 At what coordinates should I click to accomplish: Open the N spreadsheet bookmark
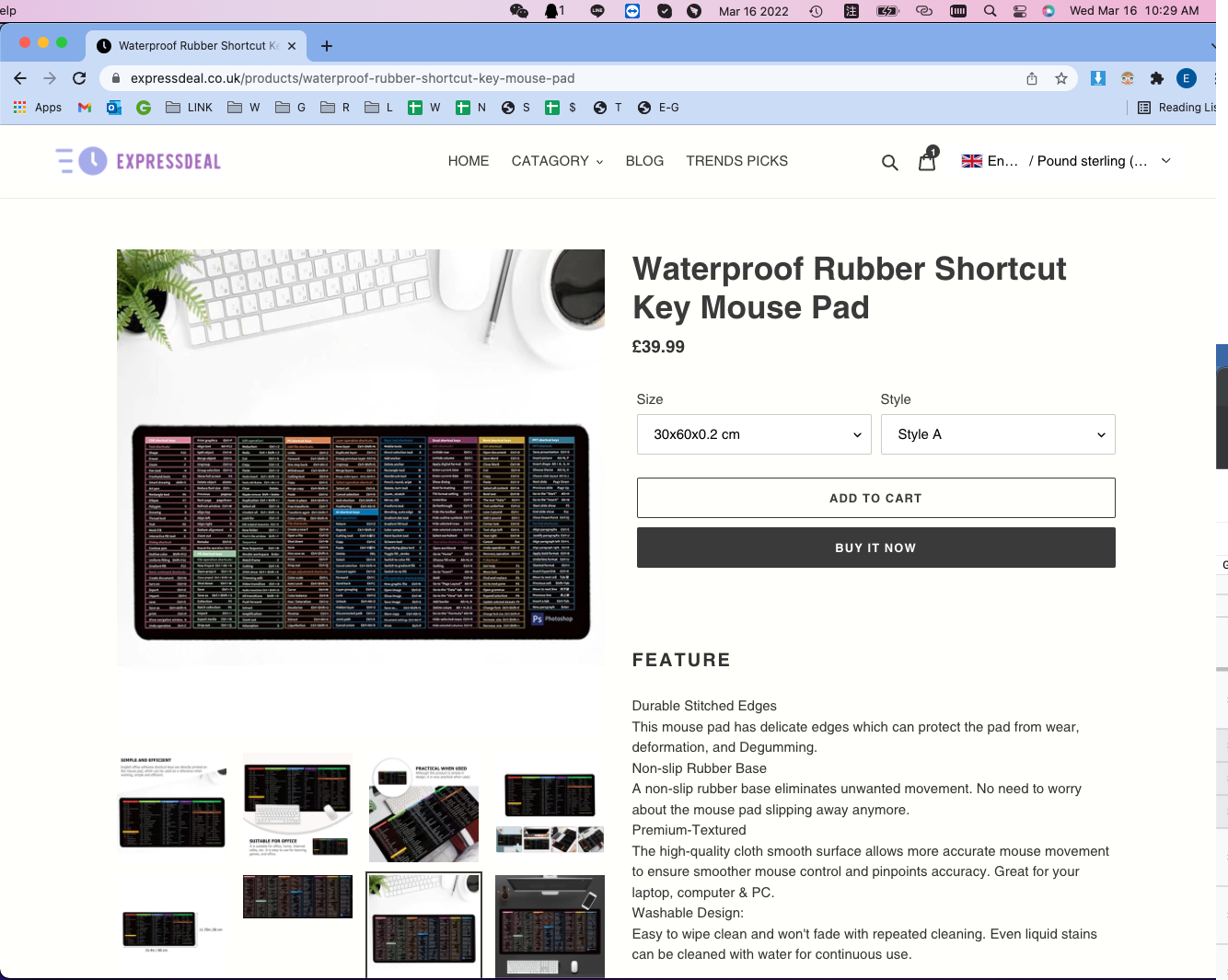471,108
